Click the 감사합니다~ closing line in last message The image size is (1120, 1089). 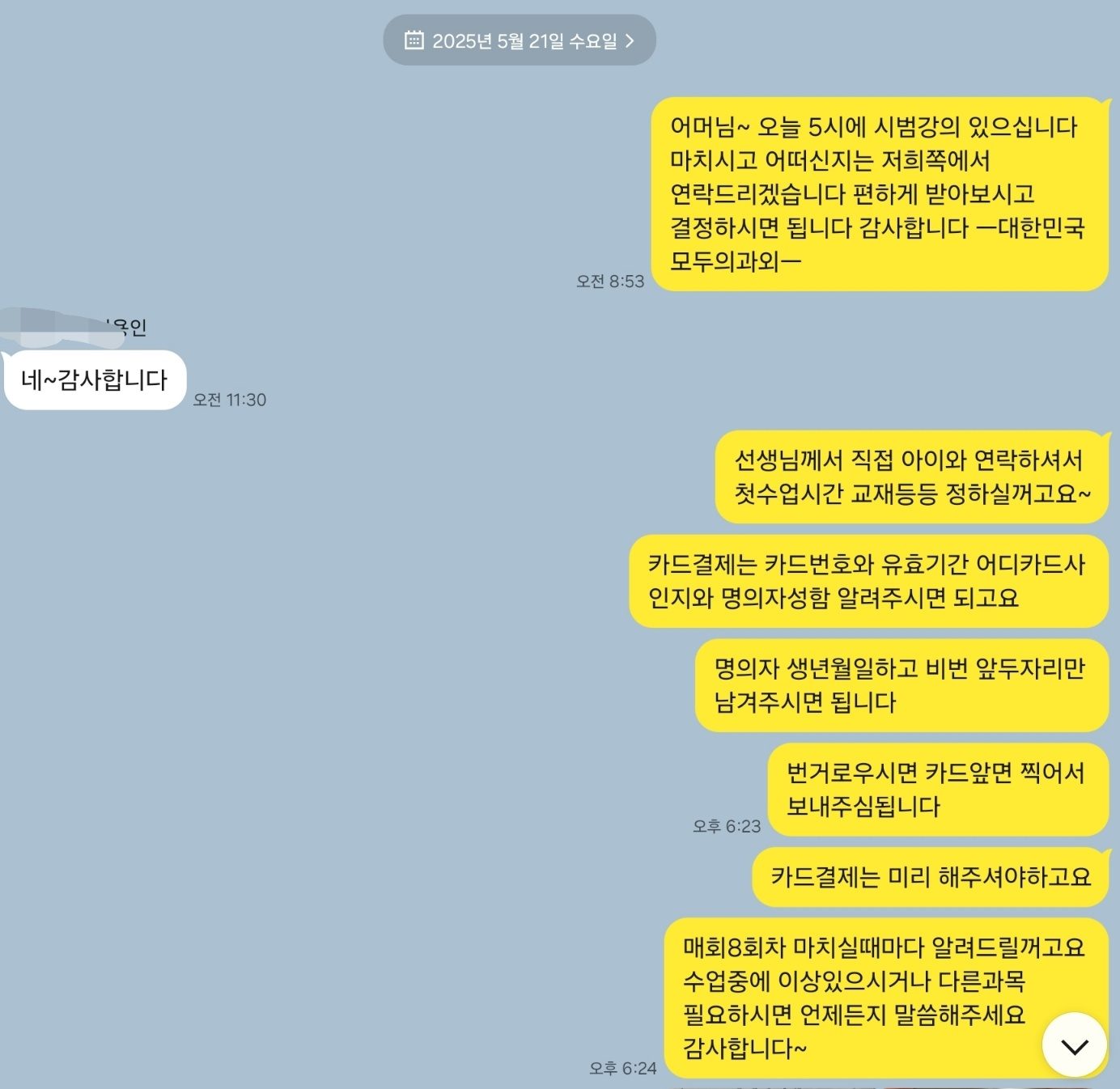pos(745,1049)
